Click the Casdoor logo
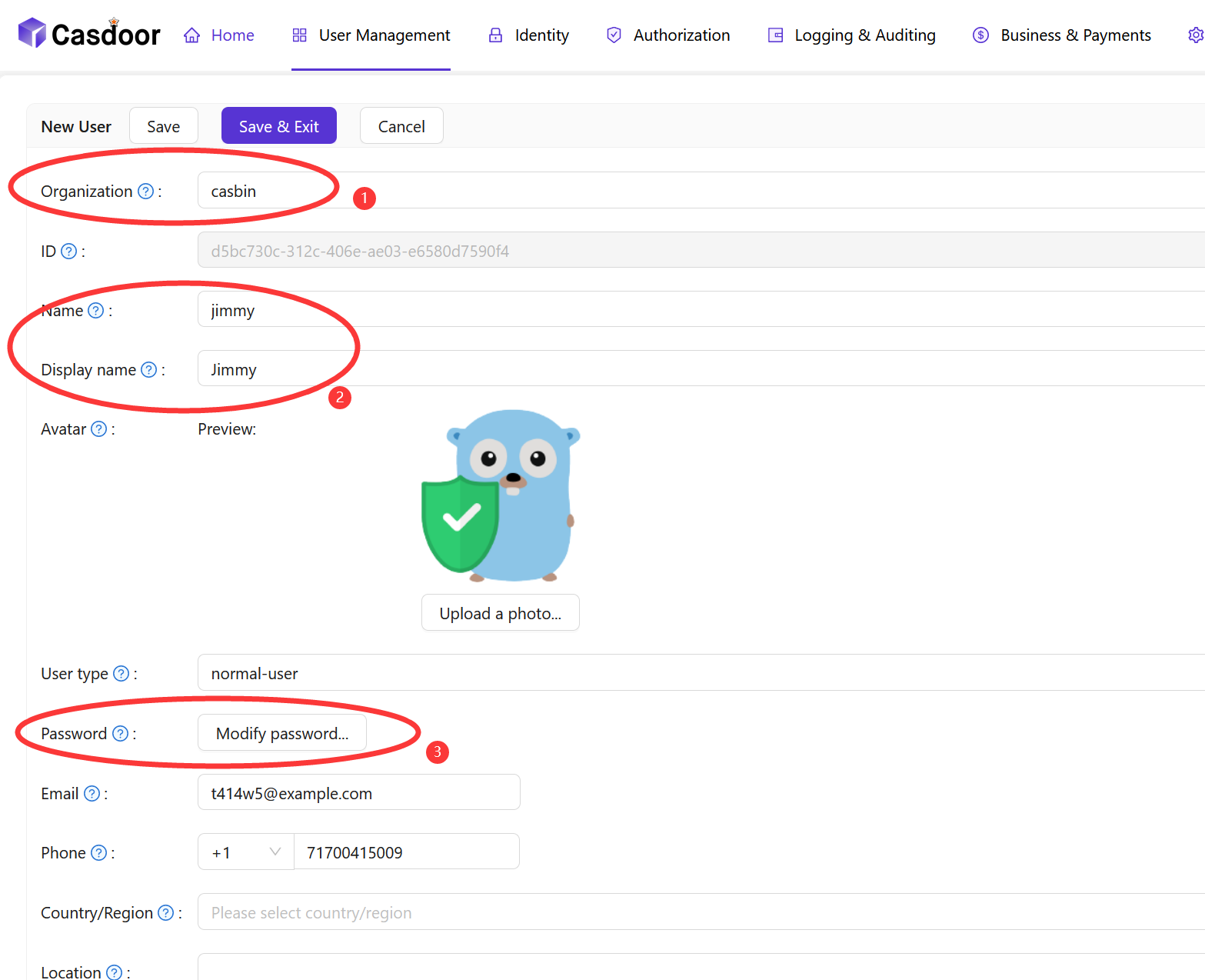This screenshot has width=1205, height=980. (89, 34)
